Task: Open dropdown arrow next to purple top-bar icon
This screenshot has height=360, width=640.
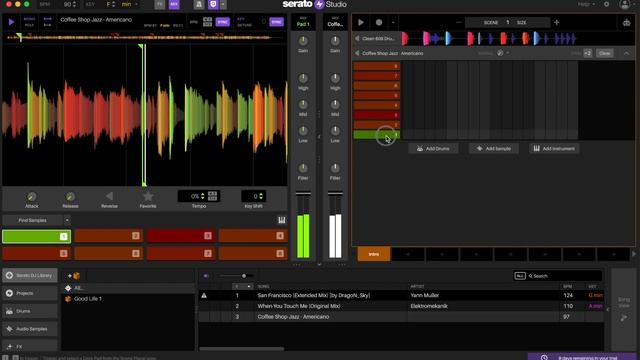Action: pos(223,4)
